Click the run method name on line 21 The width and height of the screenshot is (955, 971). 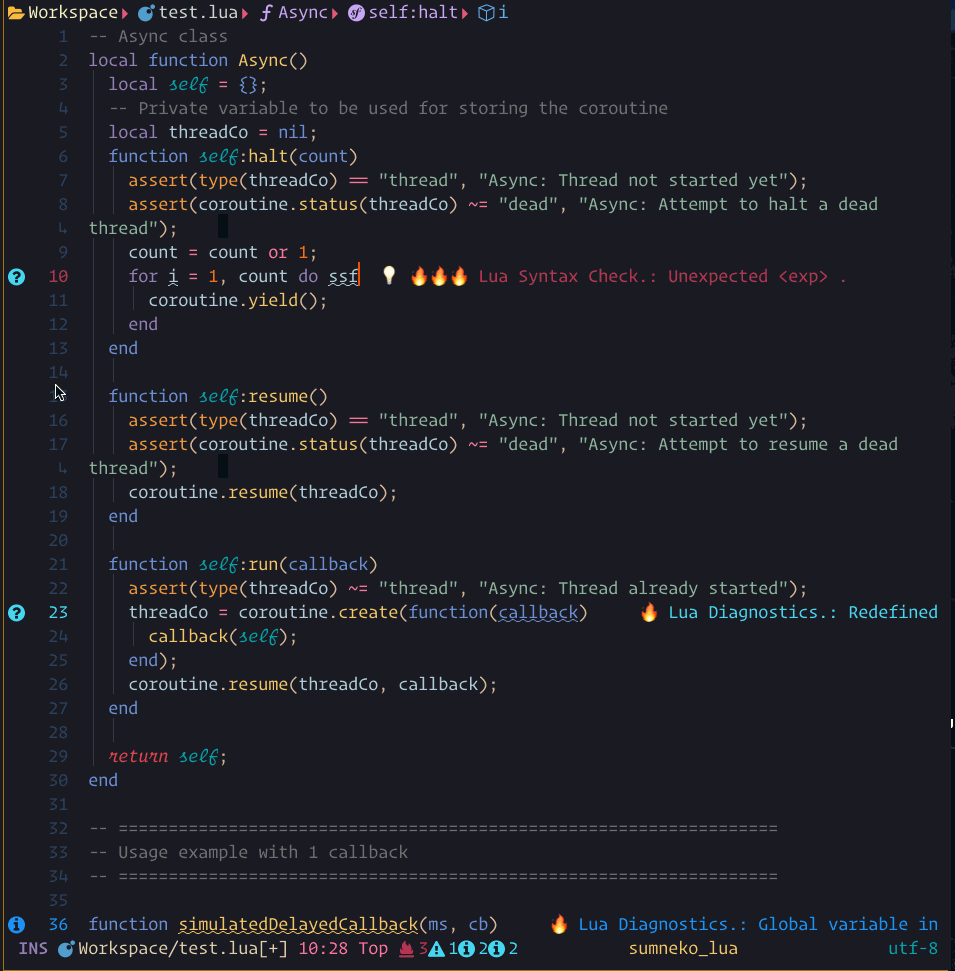point(263,565)
